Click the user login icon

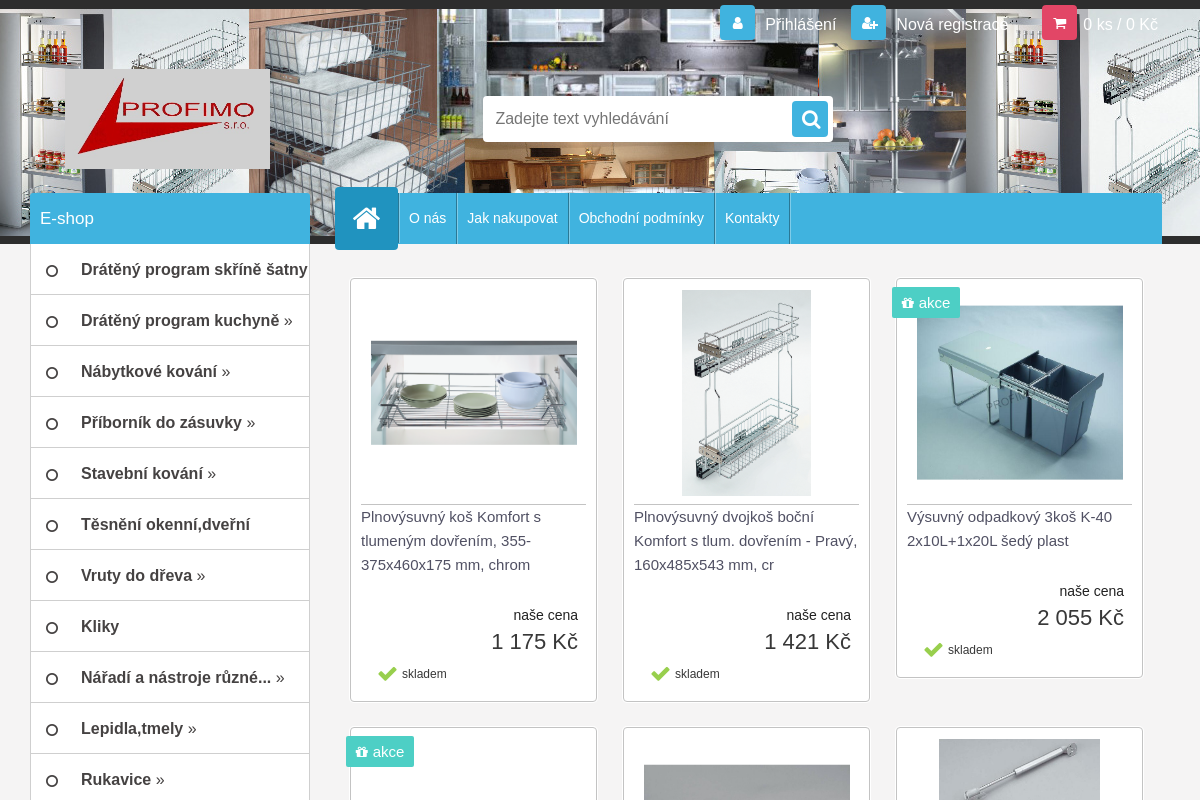coord(737,23)
